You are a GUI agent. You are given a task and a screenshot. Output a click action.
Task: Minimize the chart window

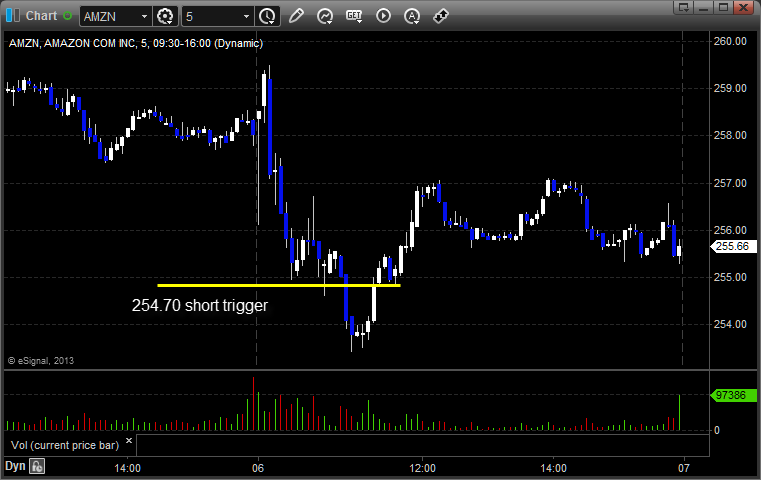point(704,7)
